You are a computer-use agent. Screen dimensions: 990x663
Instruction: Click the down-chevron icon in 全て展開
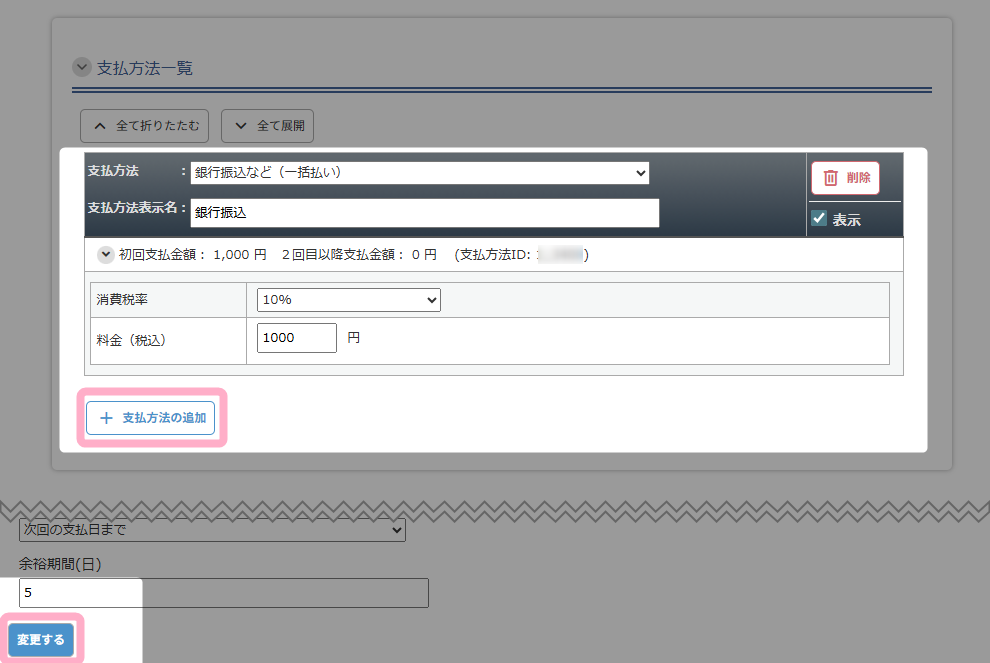pos(240,126)
